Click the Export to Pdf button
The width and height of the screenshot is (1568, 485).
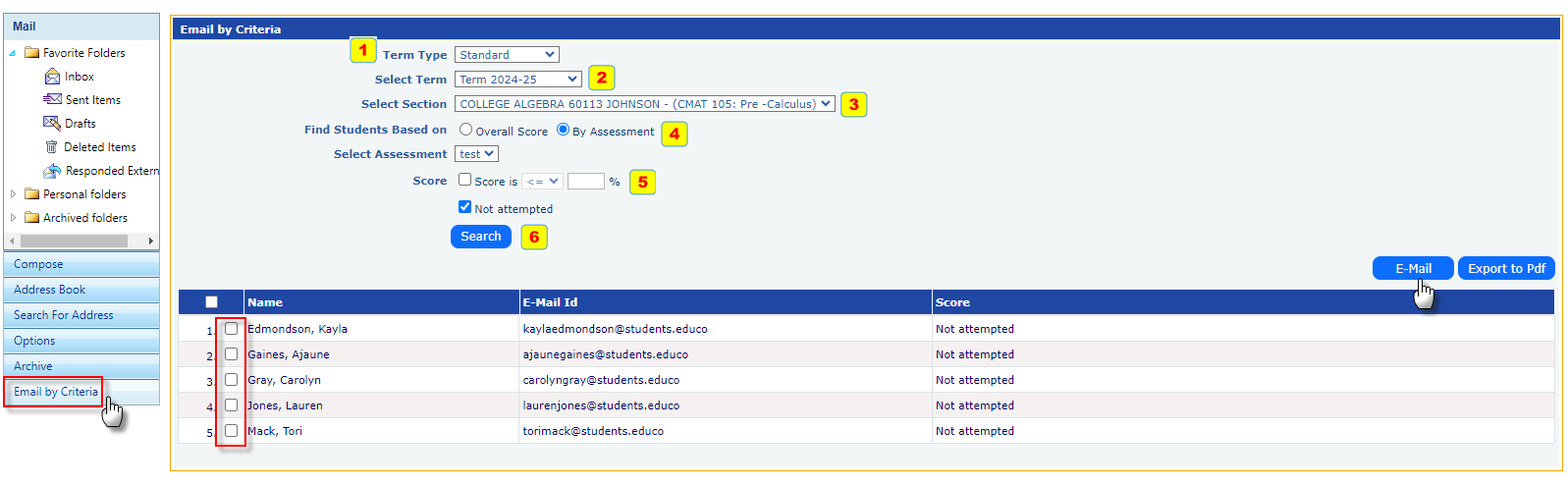click(1506, 268)
